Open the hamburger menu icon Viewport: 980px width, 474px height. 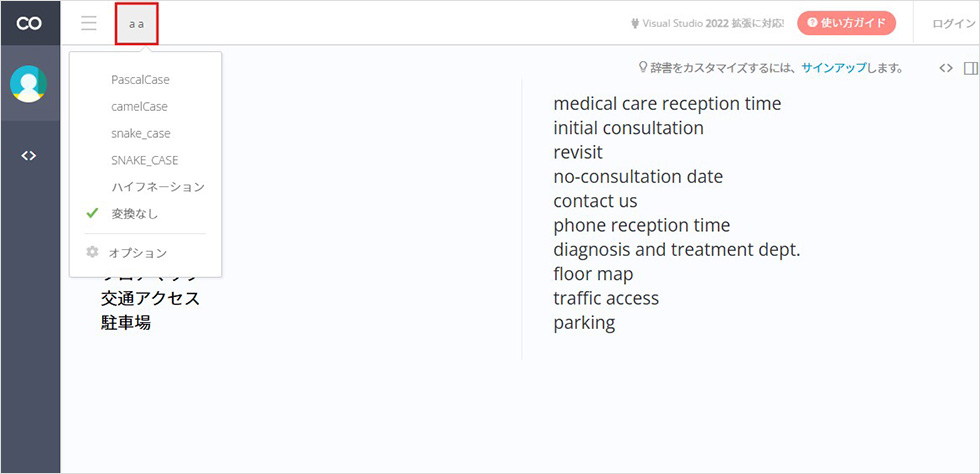point(89,23)
